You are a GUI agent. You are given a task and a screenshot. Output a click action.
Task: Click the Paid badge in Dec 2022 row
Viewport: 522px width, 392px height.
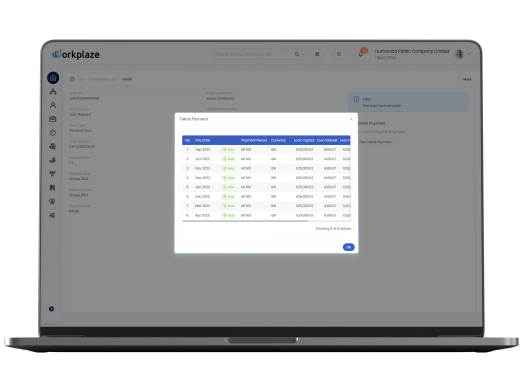click(229, 178)
